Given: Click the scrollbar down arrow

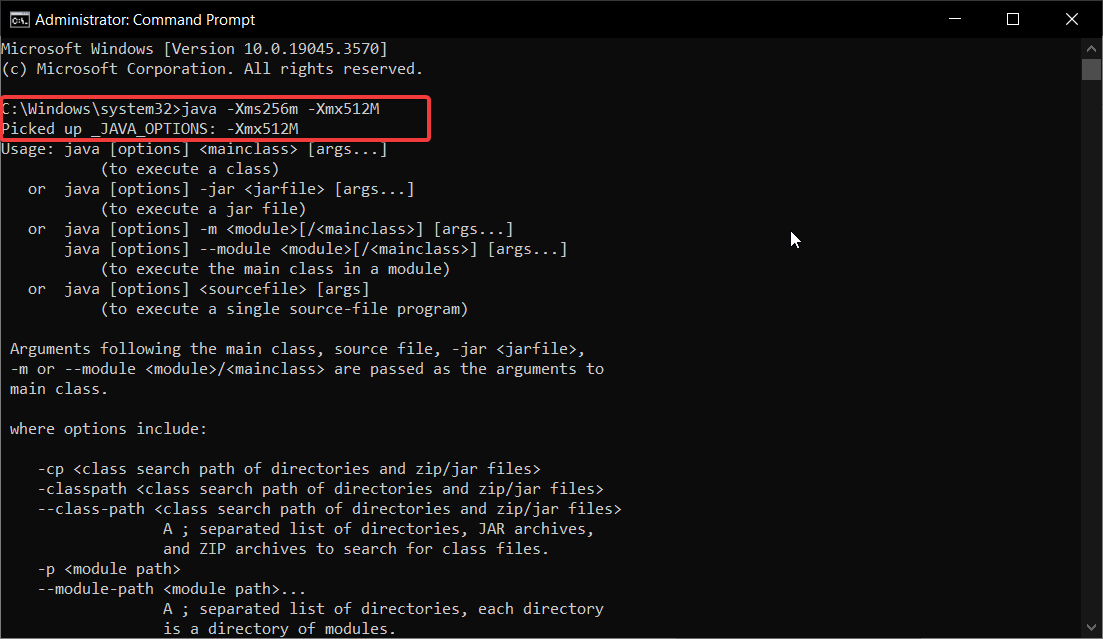Looking at the screenshot, I should (x=1091, y=627).
